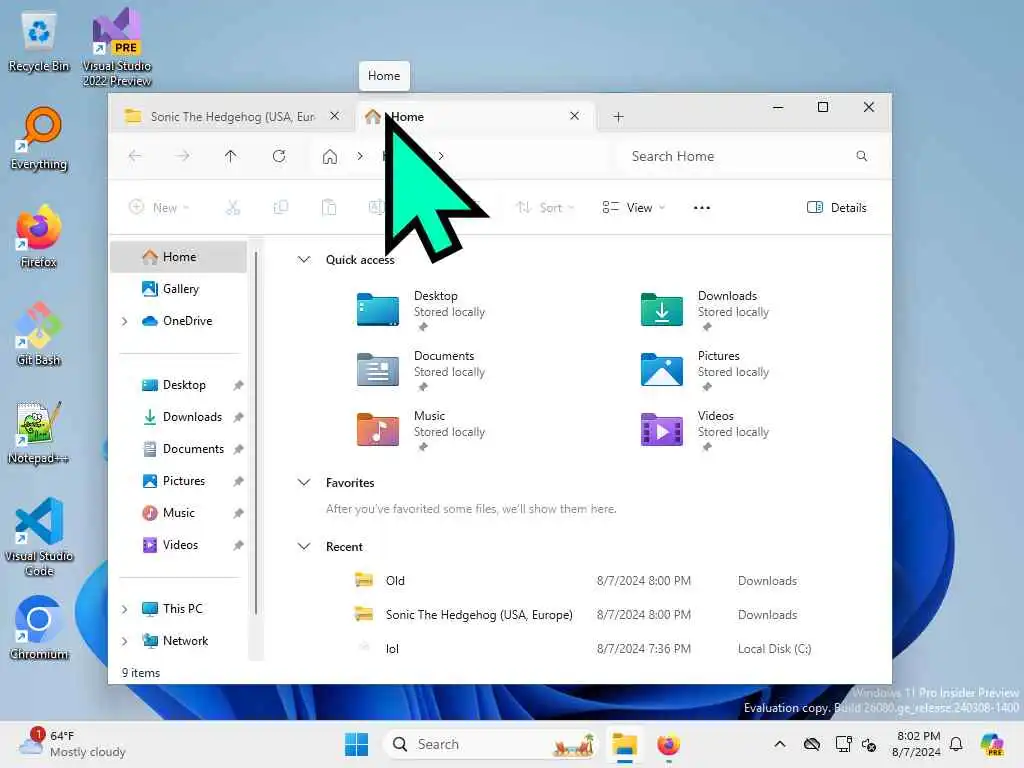Open Chromium desktop shortcut

coord(39,628)
